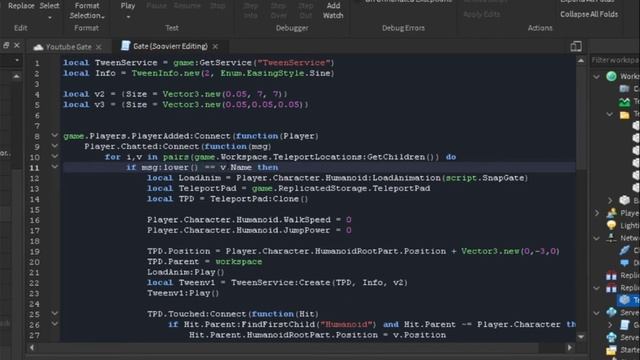This screenshot has width=640, height=360.
Task: Click in the Filter workspace search field
Action: coord(616,60)
